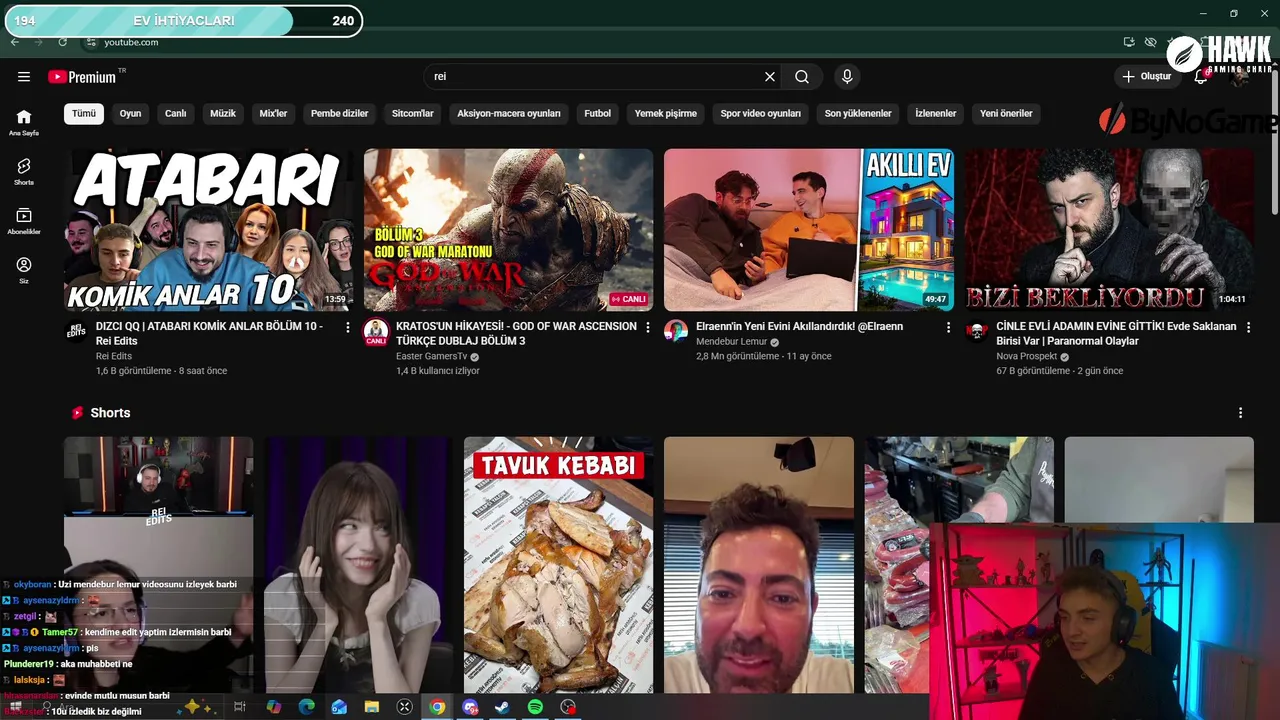Play the God of War Maratonu thumbnail
The height and width of the screenshot is (720, 1280).
[x=508, y=230]
